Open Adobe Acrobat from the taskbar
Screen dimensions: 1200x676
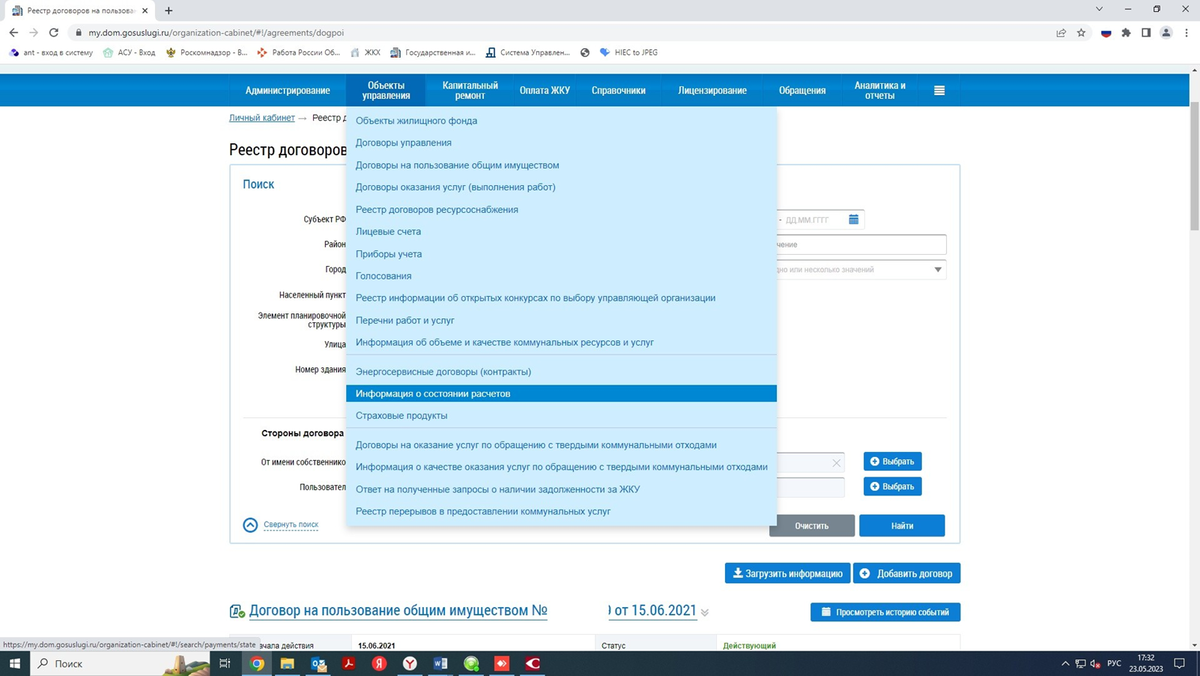click(347, 662)
